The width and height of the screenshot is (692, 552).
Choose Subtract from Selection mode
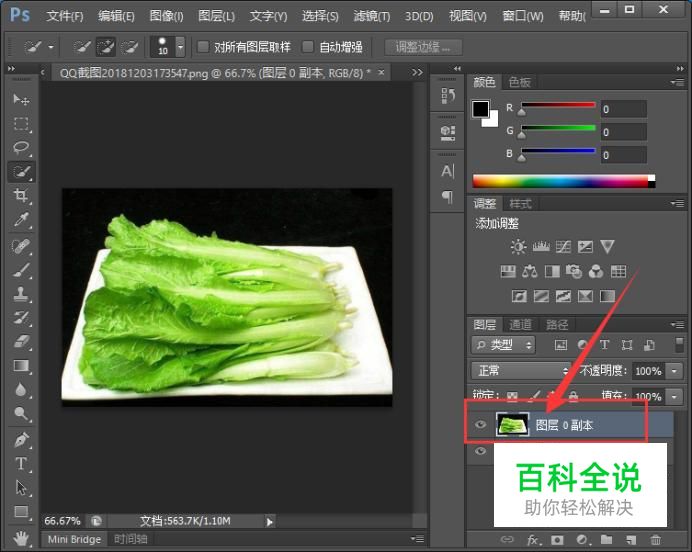pos(129,46)
